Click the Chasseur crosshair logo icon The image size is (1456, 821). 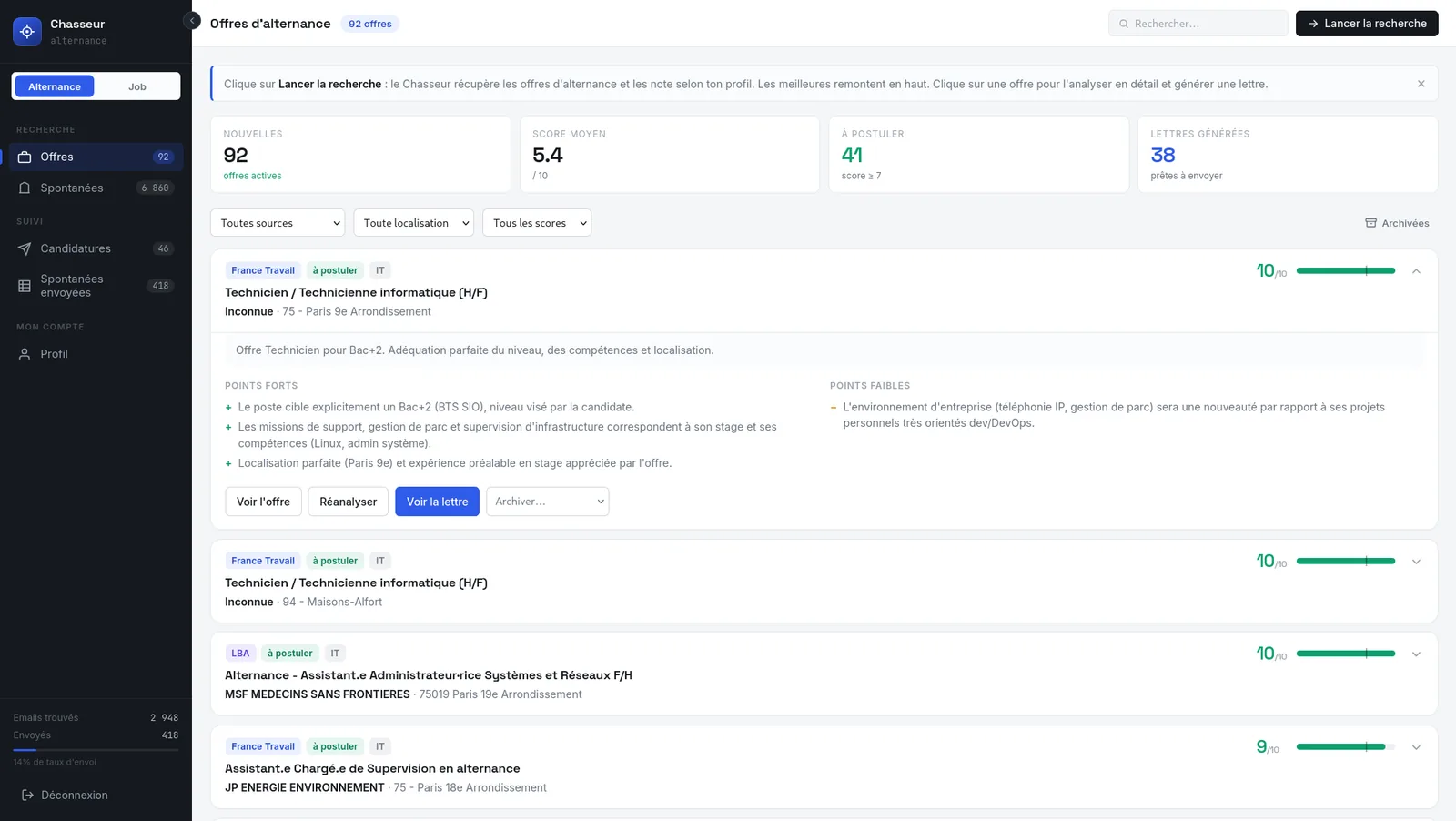coord(27,31)
